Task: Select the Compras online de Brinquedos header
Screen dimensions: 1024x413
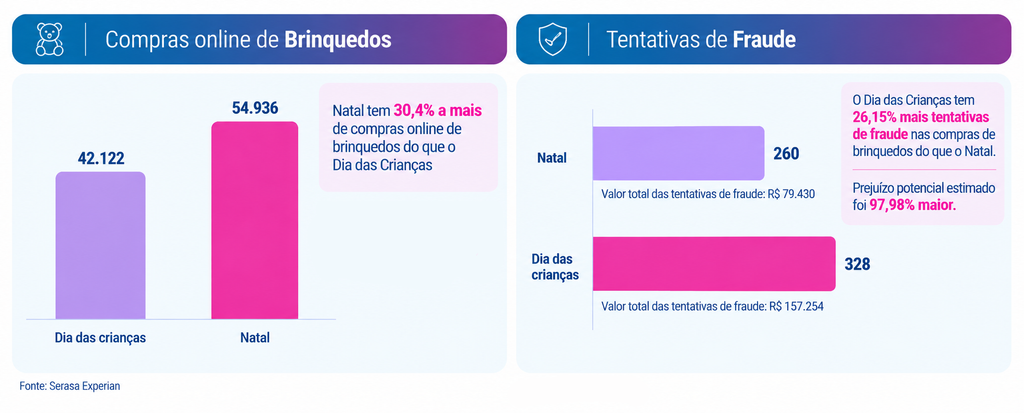Action: pyautogui.click(x=259, y=39)
